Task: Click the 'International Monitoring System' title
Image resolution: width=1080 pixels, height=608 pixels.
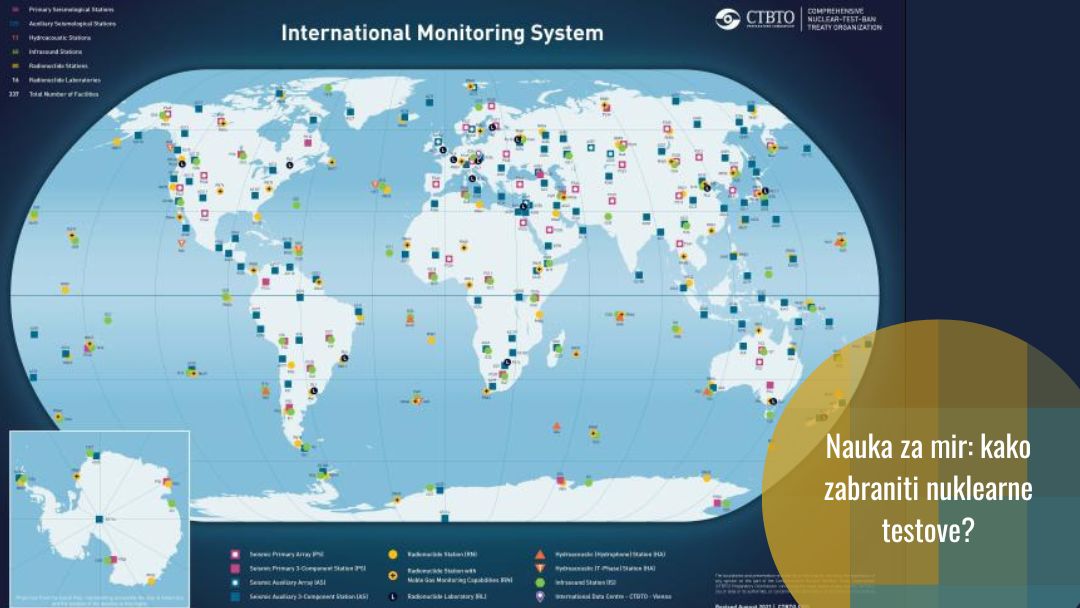Action: click(x=442, y=33)
